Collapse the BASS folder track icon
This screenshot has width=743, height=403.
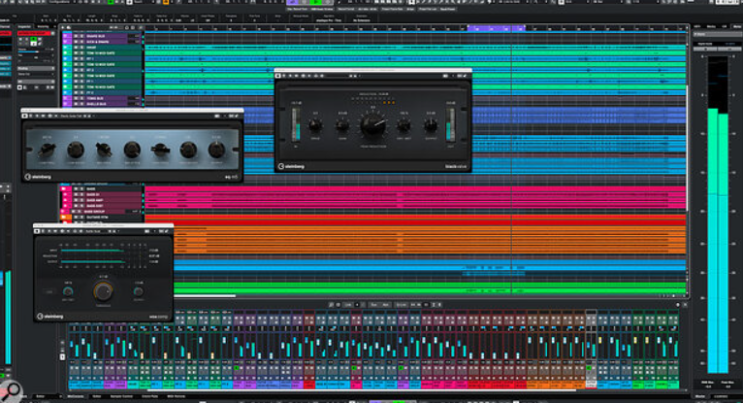coord(64,189)
